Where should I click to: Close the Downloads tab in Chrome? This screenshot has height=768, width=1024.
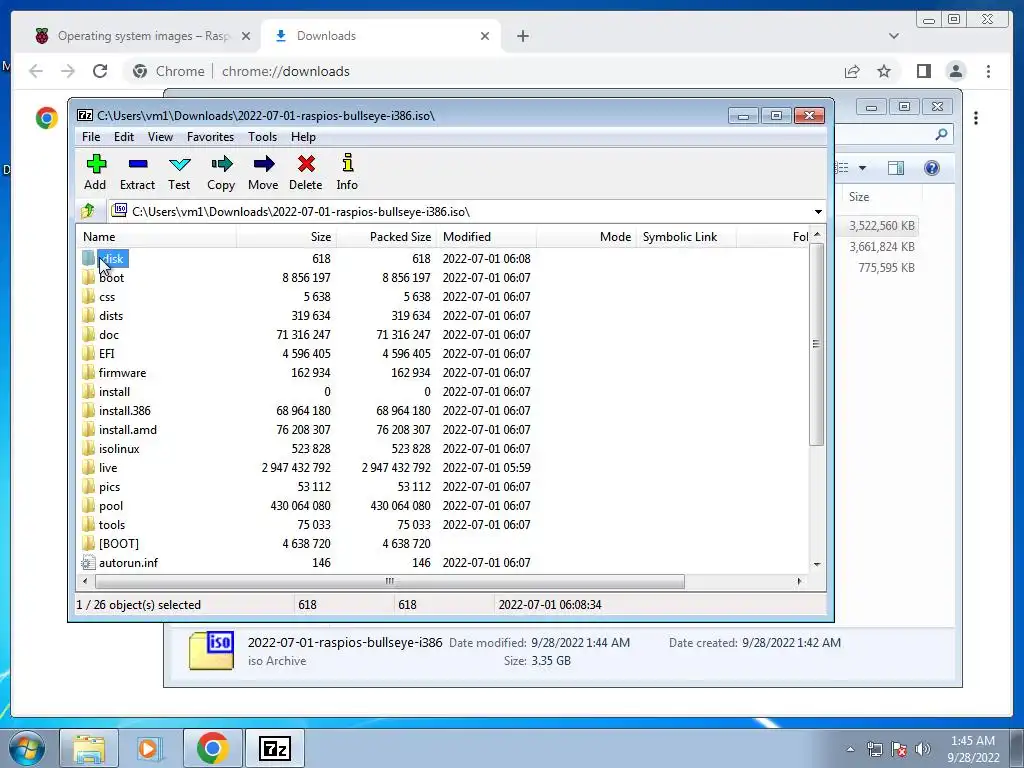pos(485,36)
